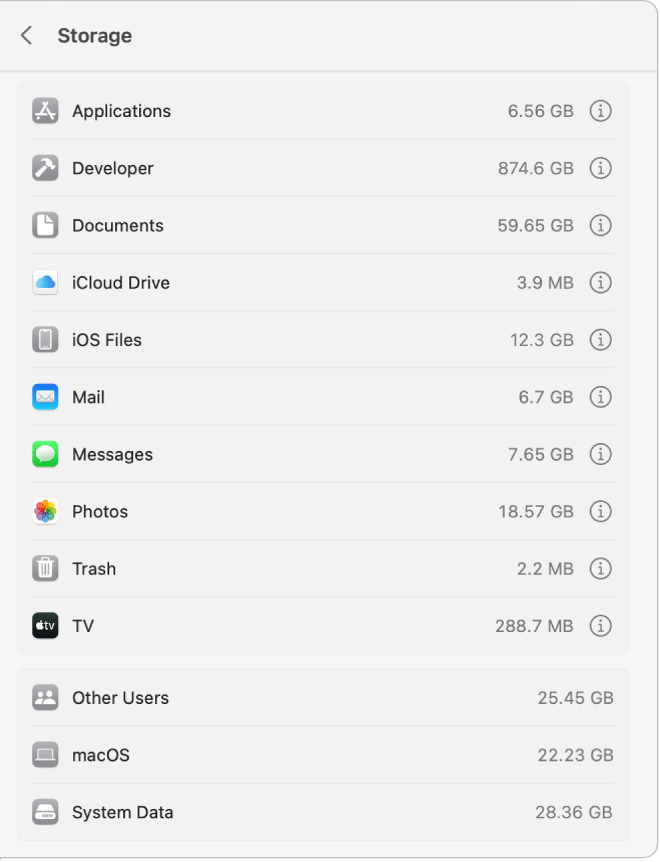The image size is (660, 862).
Task: Open info for Photos storage
Action: point(601,511)
